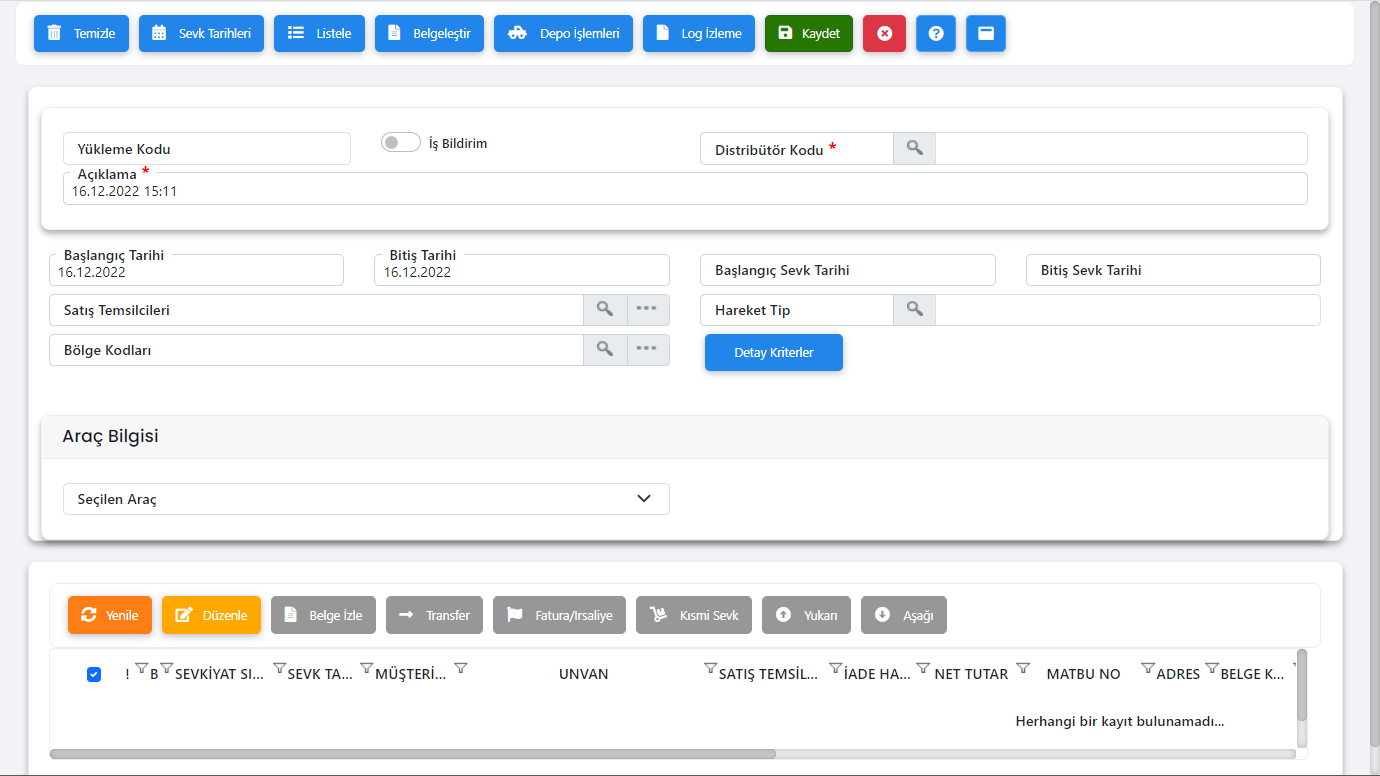
Task: Open Depo İşlemleri in toolbar
Action: pos(563,33)
